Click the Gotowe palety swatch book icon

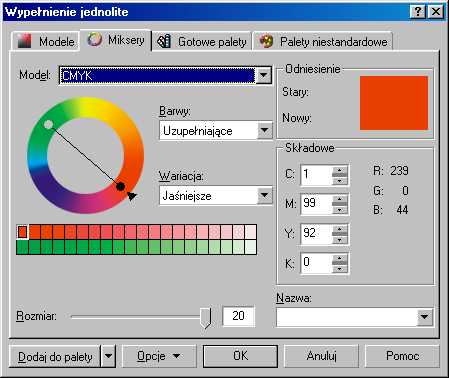pos(164,41)
